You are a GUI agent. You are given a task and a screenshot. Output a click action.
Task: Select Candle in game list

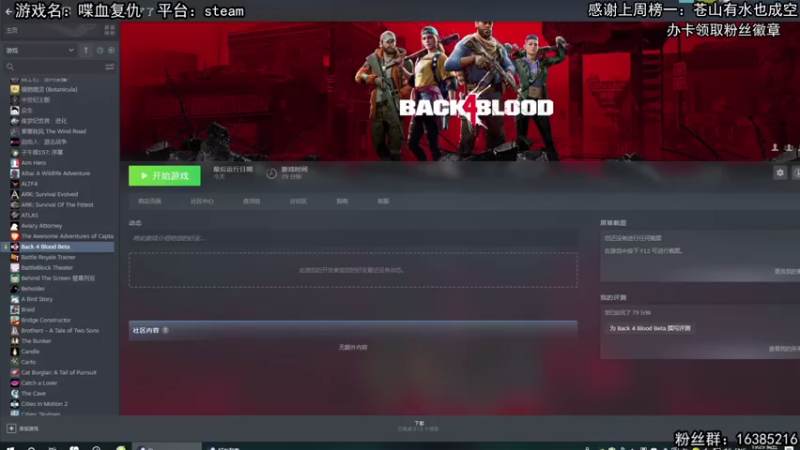[x=30, y=352]
